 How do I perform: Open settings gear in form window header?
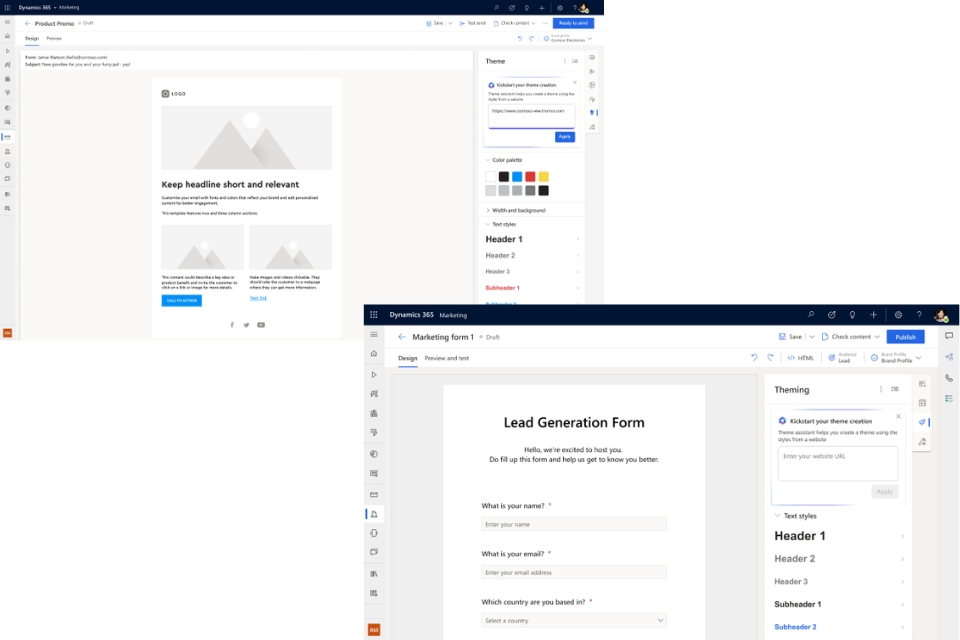coord(898,314)
